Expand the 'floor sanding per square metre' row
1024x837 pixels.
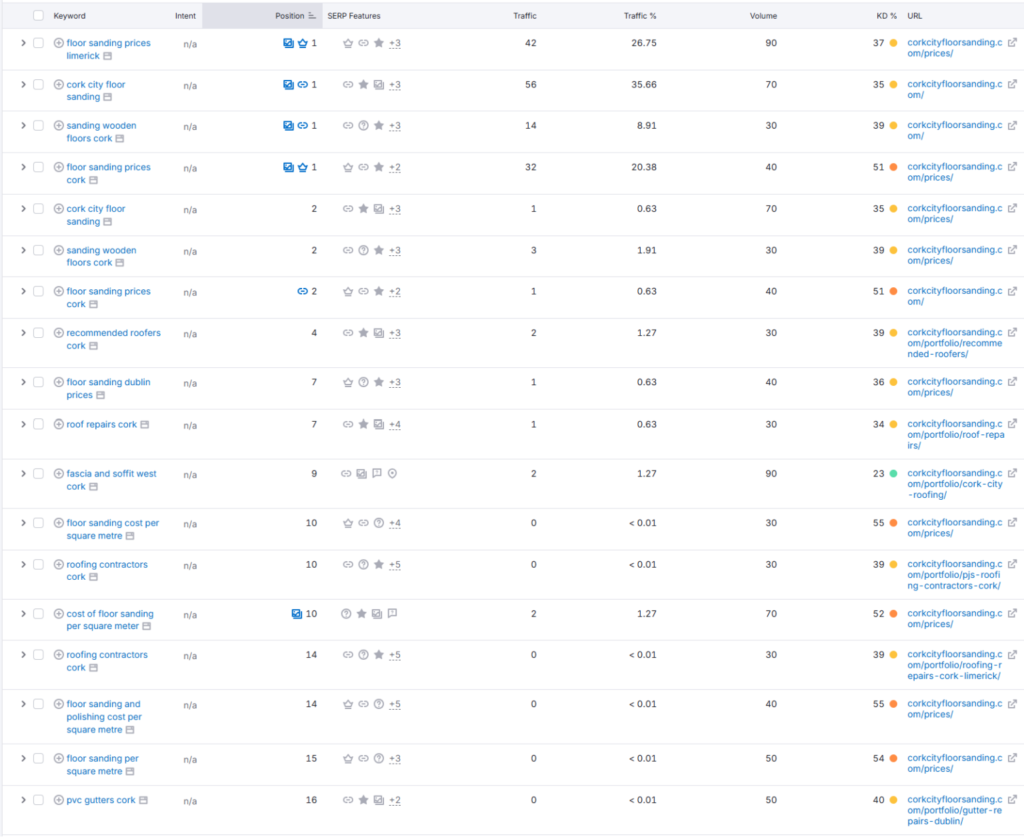[x=23, y=759]
